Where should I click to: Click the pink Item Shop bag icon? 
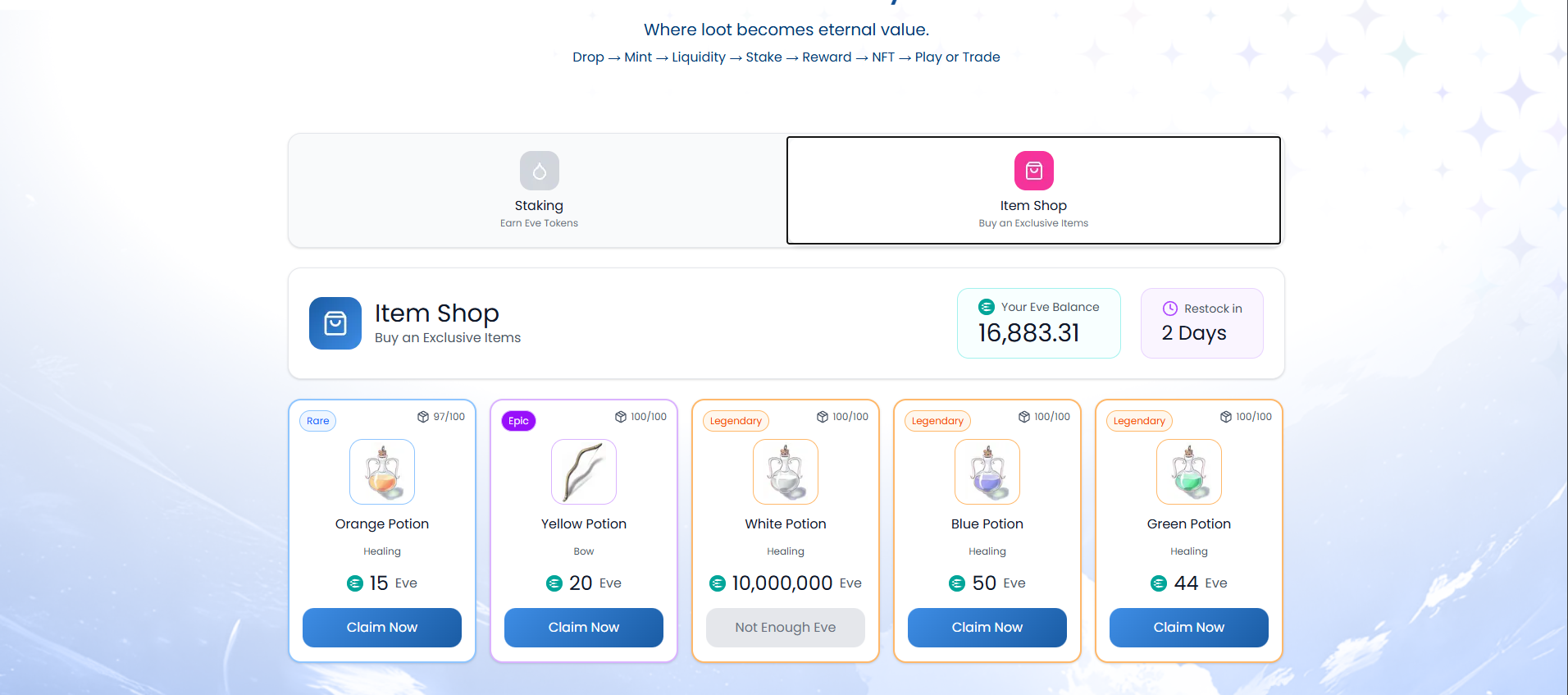click(1033, 171)
